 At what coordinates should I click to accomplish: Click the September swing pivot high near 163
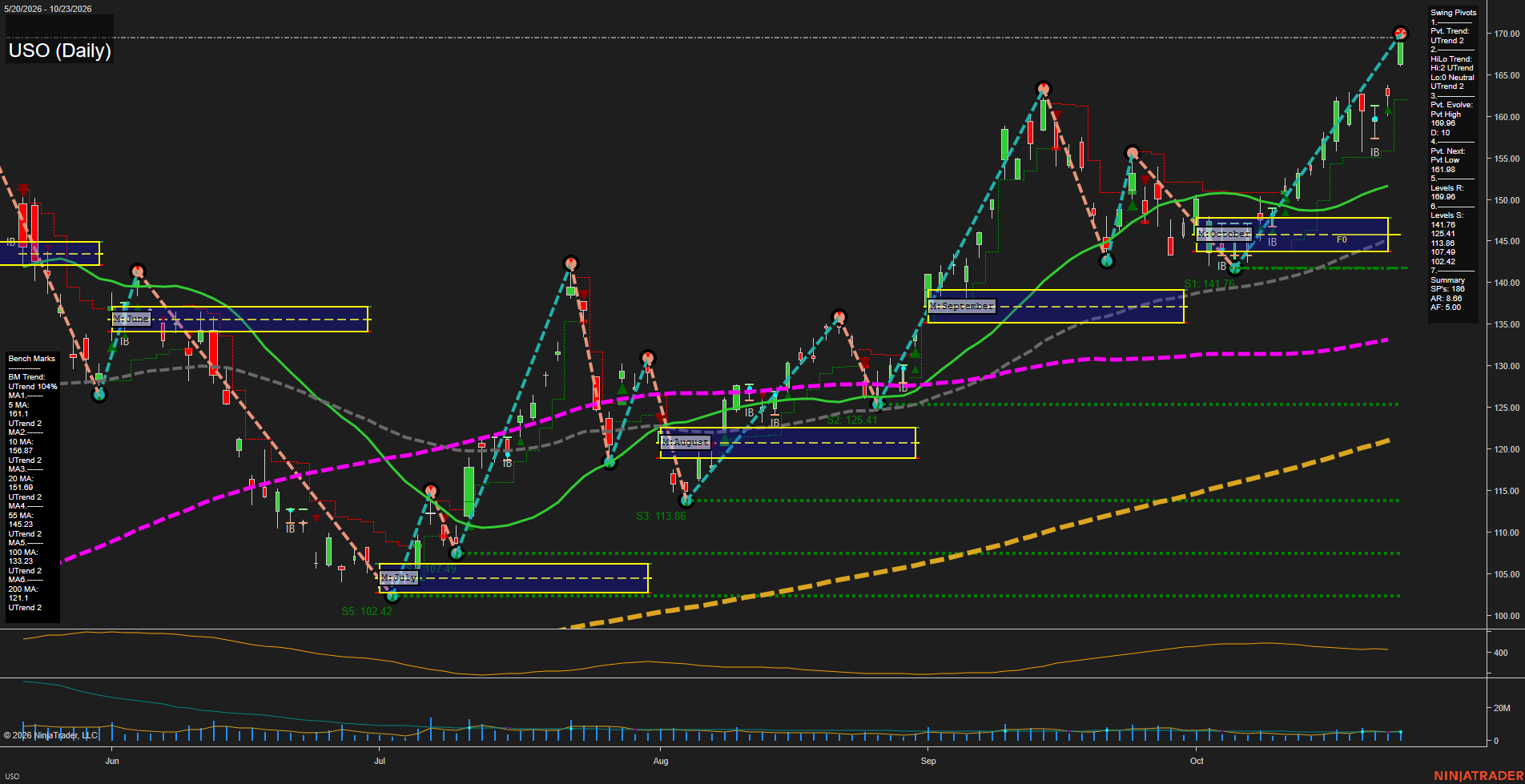click(1042, 88)
